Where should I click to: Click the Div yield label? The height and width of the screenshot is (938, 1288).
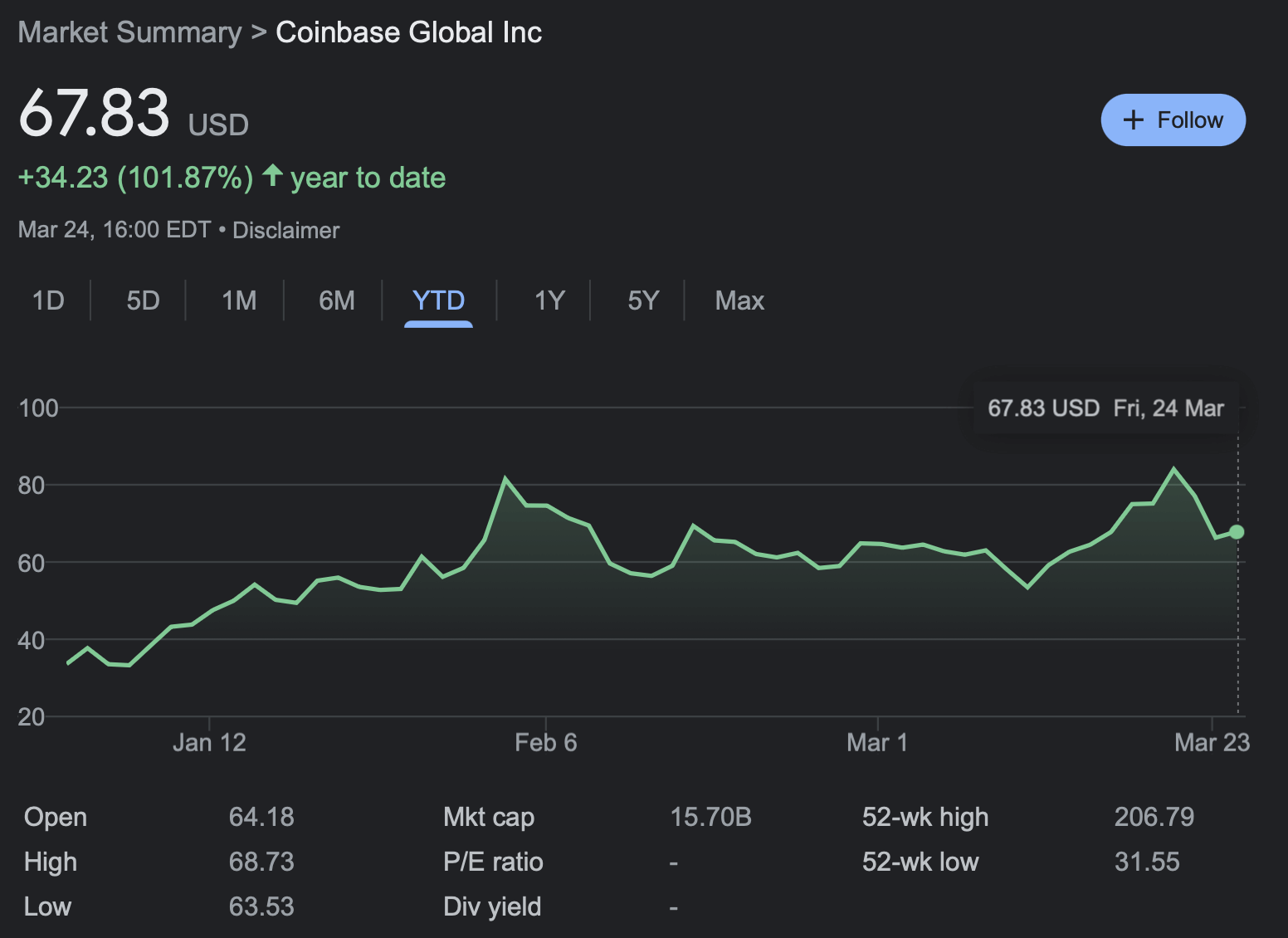pyautogui.click(x=492, y=906)
